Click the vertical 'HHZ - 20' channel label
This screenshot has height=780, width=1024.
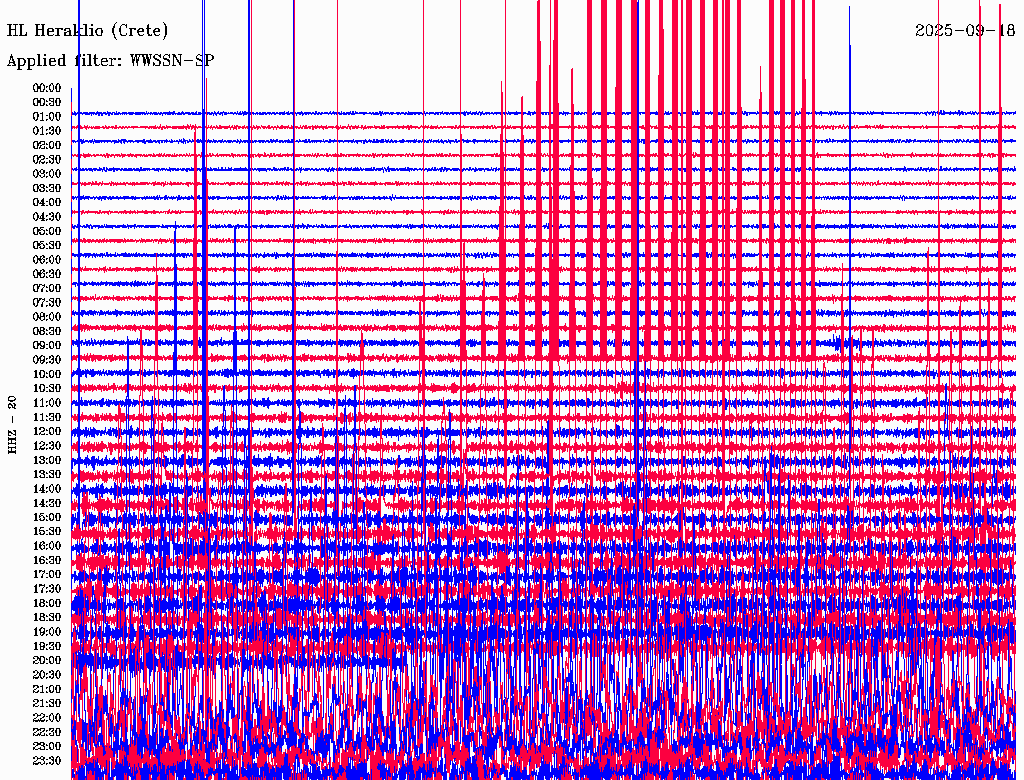coord(12,425)
